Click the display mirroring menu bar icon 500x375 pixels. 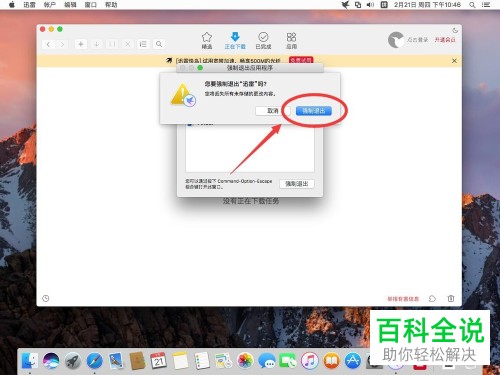tap(358, 5)
